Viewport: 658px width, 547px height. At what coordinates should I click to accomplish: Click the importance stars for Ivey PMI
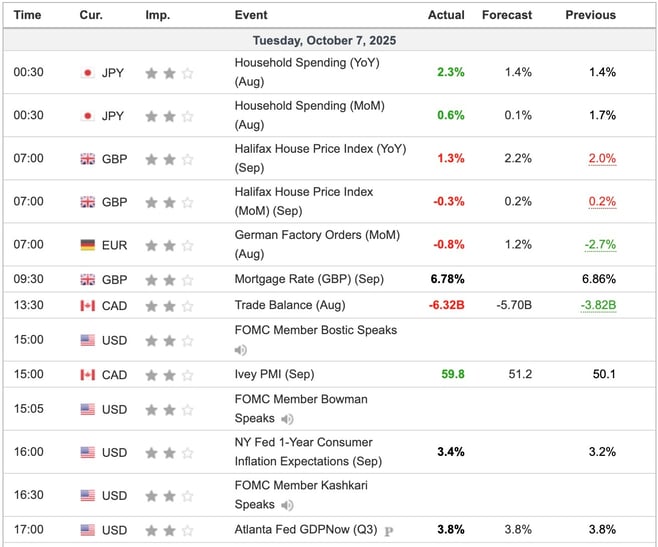[x=169, y=375]
